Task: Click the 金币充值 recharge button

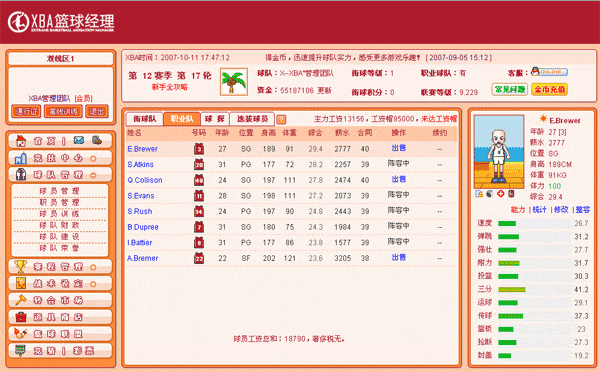Action: click(549, 90)
